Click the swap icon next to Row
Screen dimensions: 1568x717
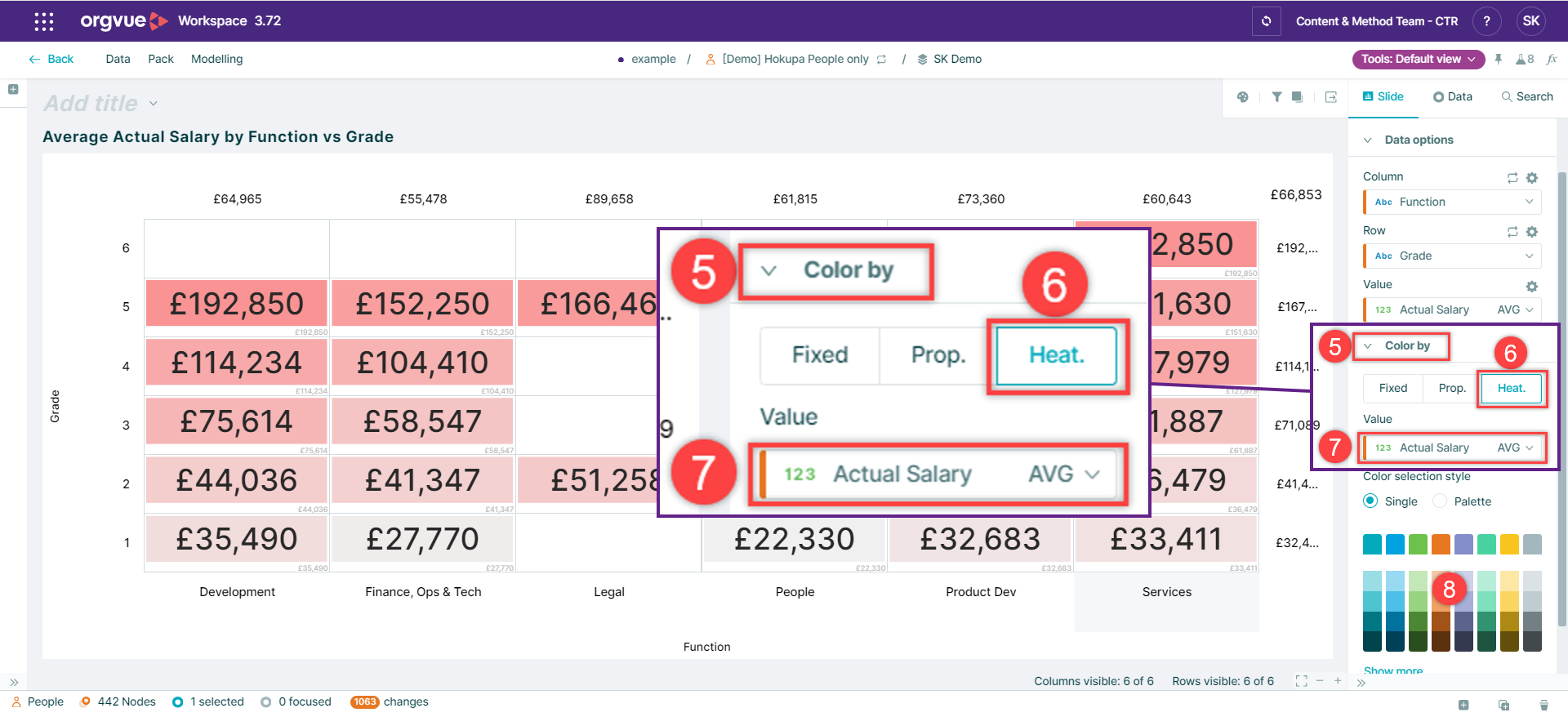coord(1512,231)
